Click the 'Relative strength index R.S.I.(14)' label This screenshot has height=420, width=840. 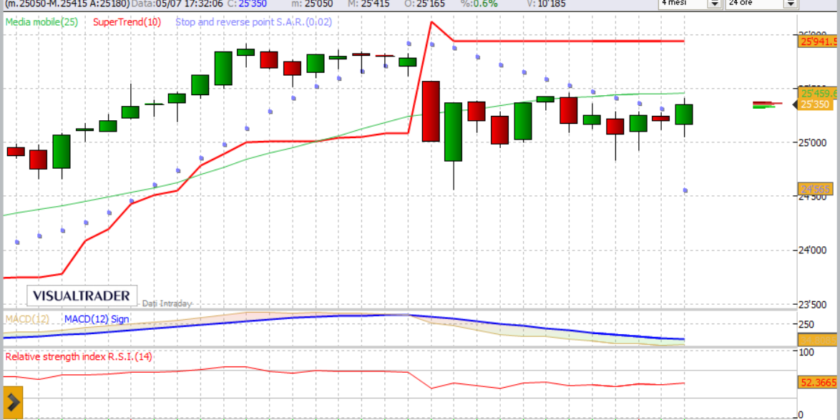79,356
